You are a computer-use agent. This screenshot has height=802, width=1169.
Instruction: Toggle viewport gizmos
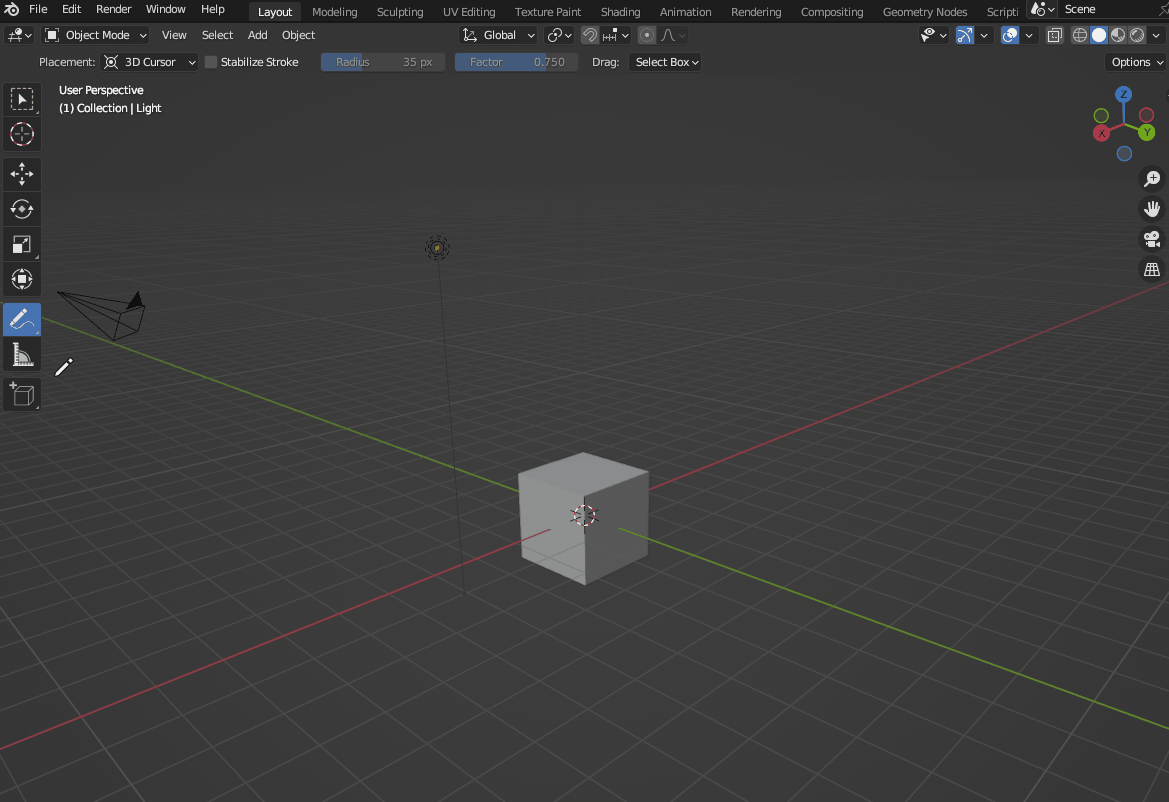[x=965, y=35]
